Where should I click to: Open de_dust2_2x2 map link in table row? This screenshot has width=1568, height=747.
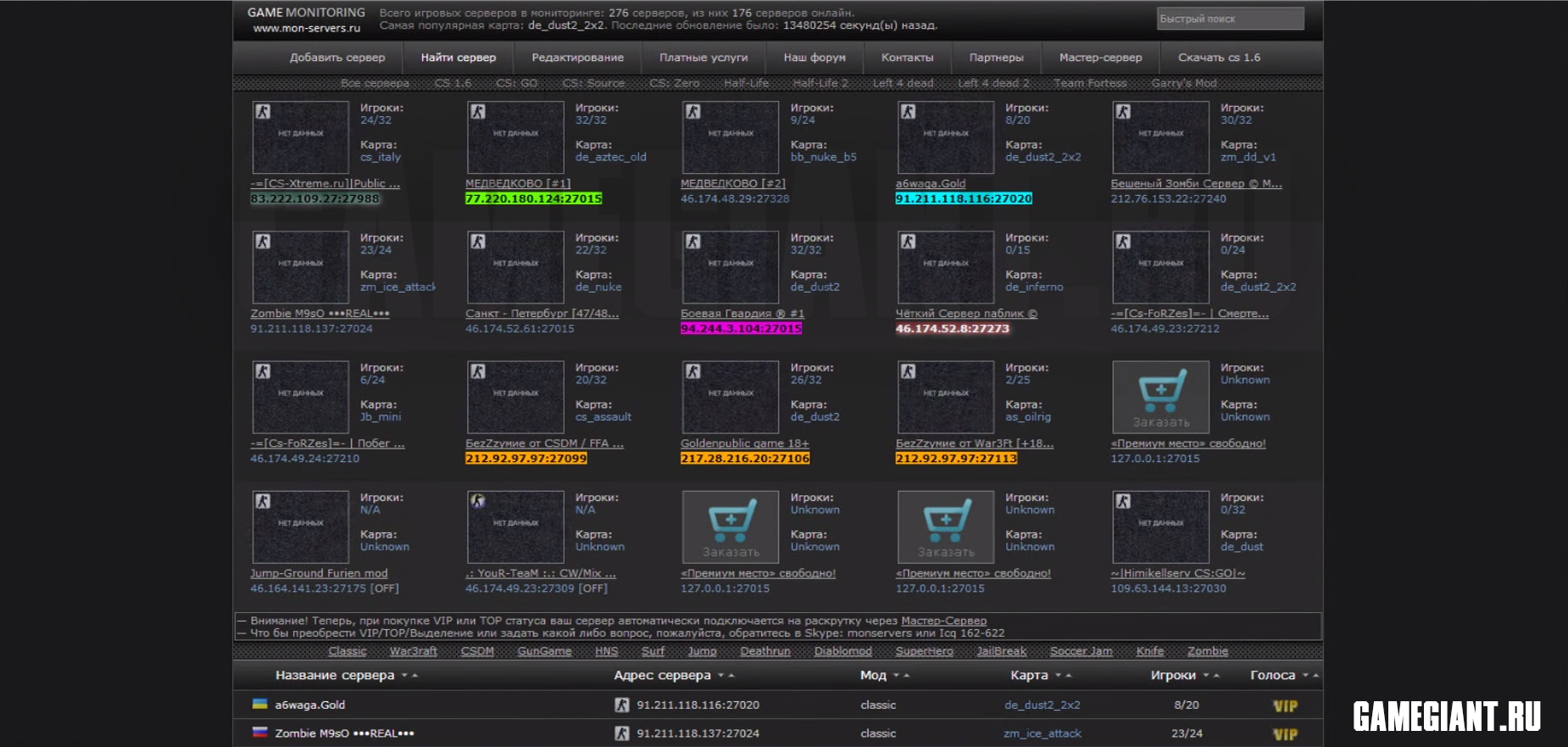pos(1043,705)
